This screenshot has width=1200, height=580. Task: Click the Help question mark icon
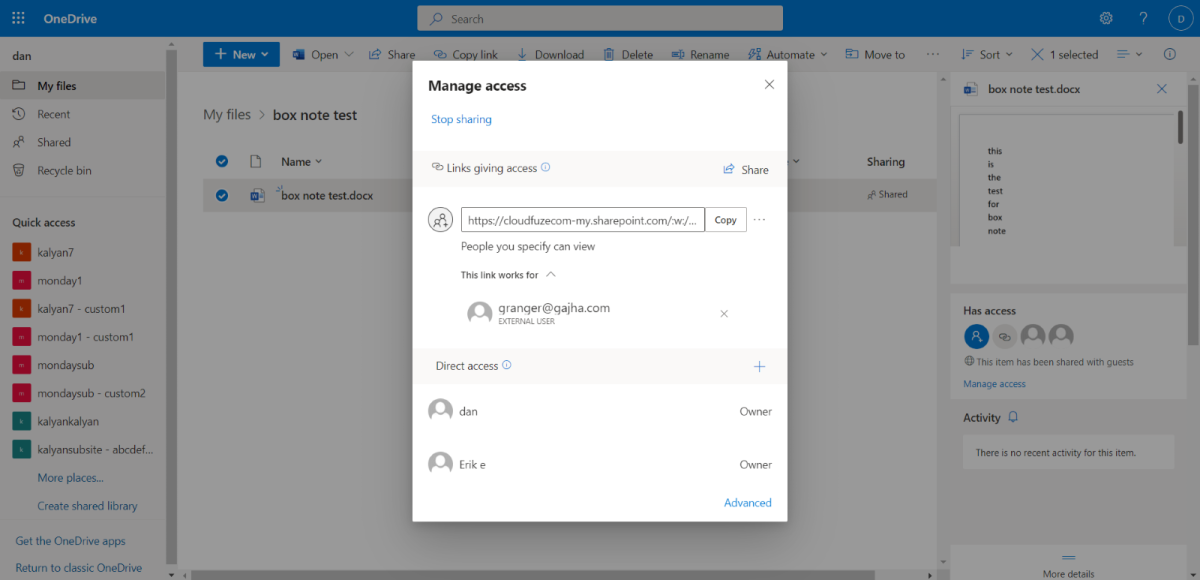(x=1143, y=18)
